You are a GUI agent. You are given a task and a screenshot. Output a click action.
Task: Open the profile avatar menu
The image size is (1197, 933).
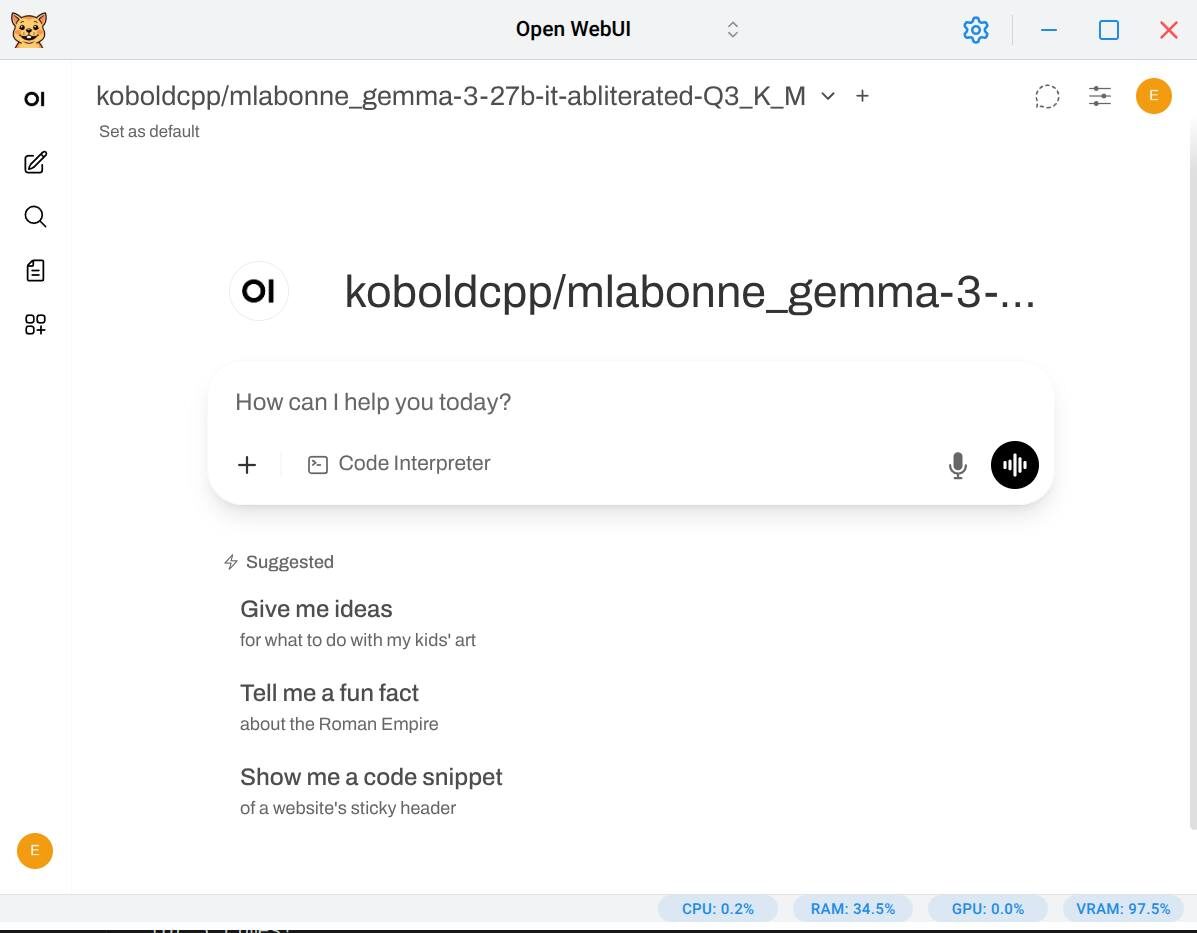tap(1154, 96)
